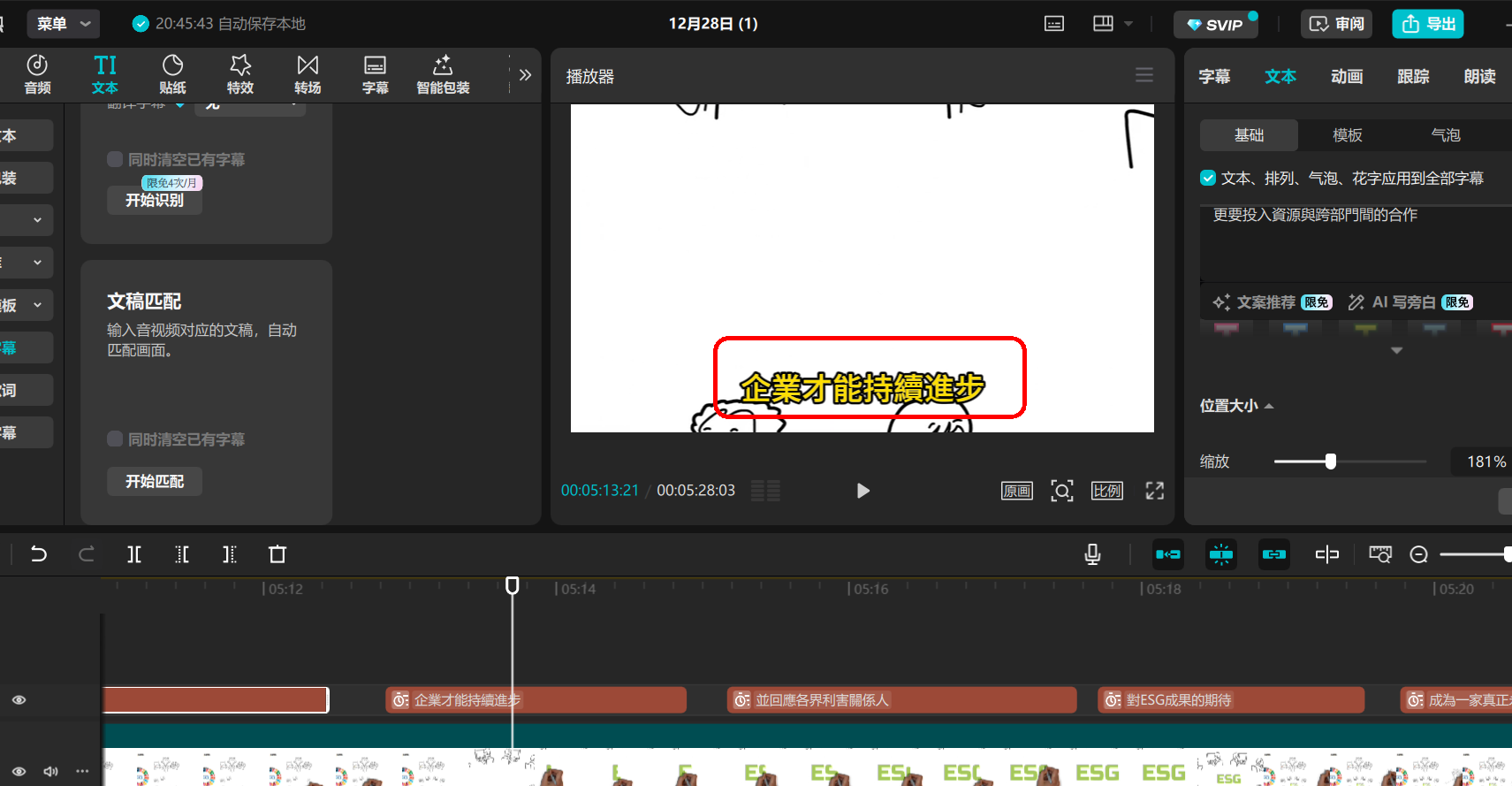Image resolution: width=1512 pixels, height=786 pixels.
Task: Switch to the 动画 tab
Action: [x=1347, y=77]
